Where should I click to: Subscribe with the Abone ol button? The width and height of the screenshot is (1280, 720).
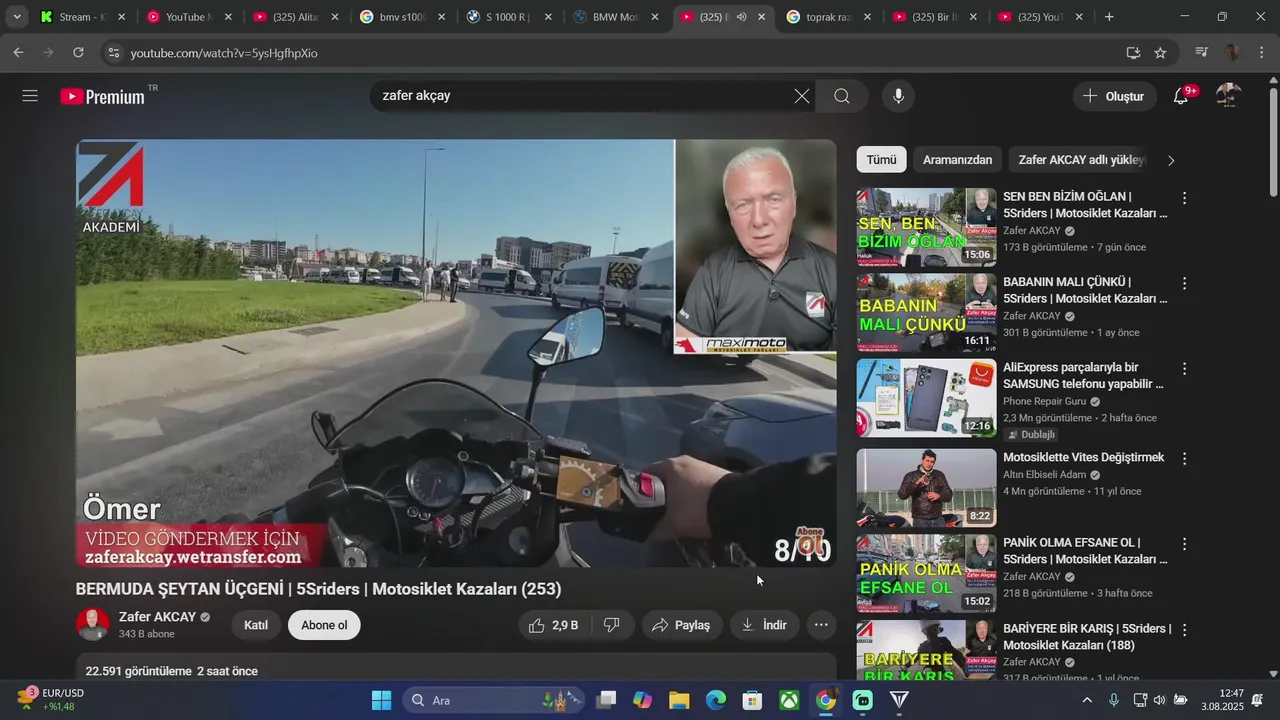point(324,625)
